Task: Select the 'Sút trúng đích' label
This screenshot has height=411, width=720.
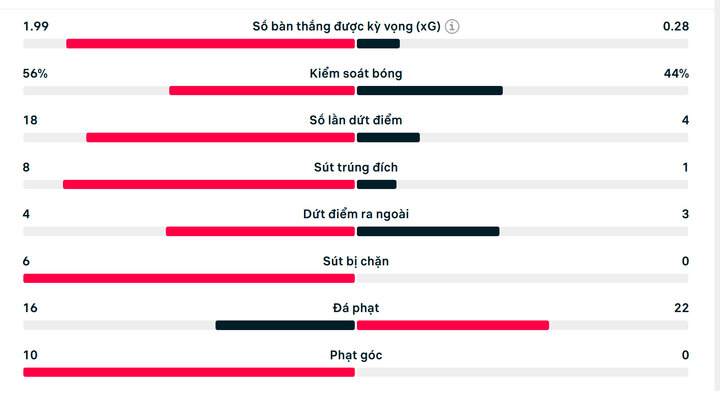Action: tap(356, 167)
